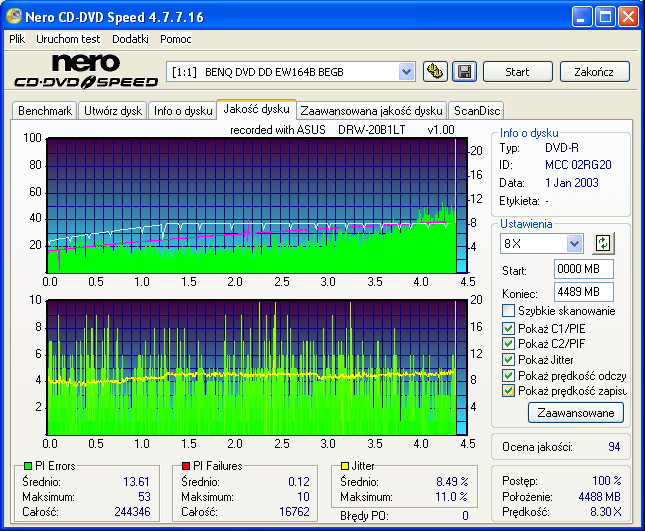Switch to the ScanDisc tab

tap(477, 111)
